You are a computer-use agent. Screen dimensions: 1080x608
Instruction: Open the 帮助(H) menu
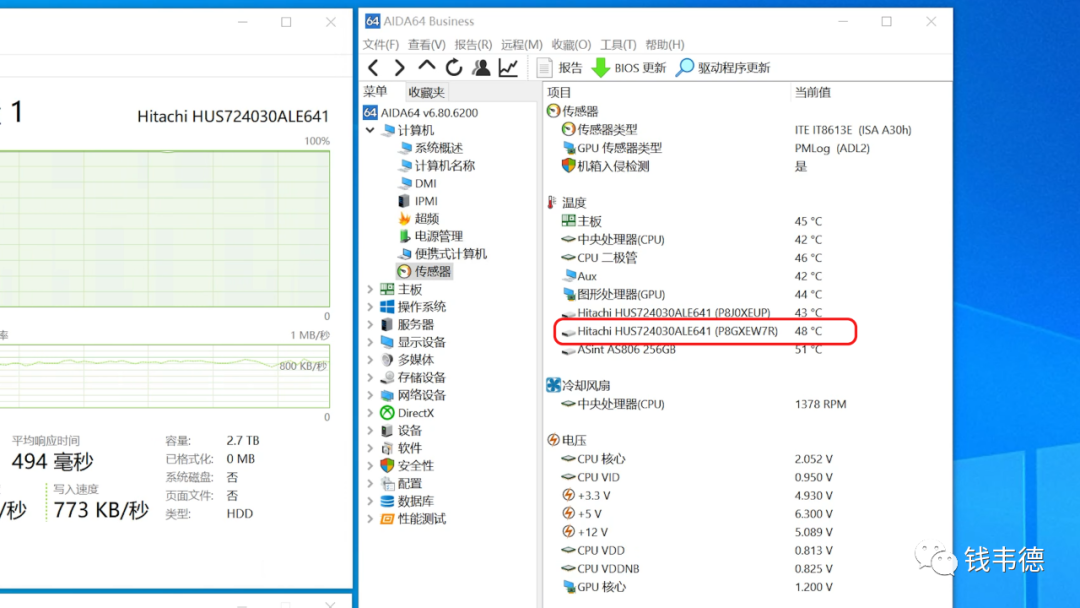[665, 45]
